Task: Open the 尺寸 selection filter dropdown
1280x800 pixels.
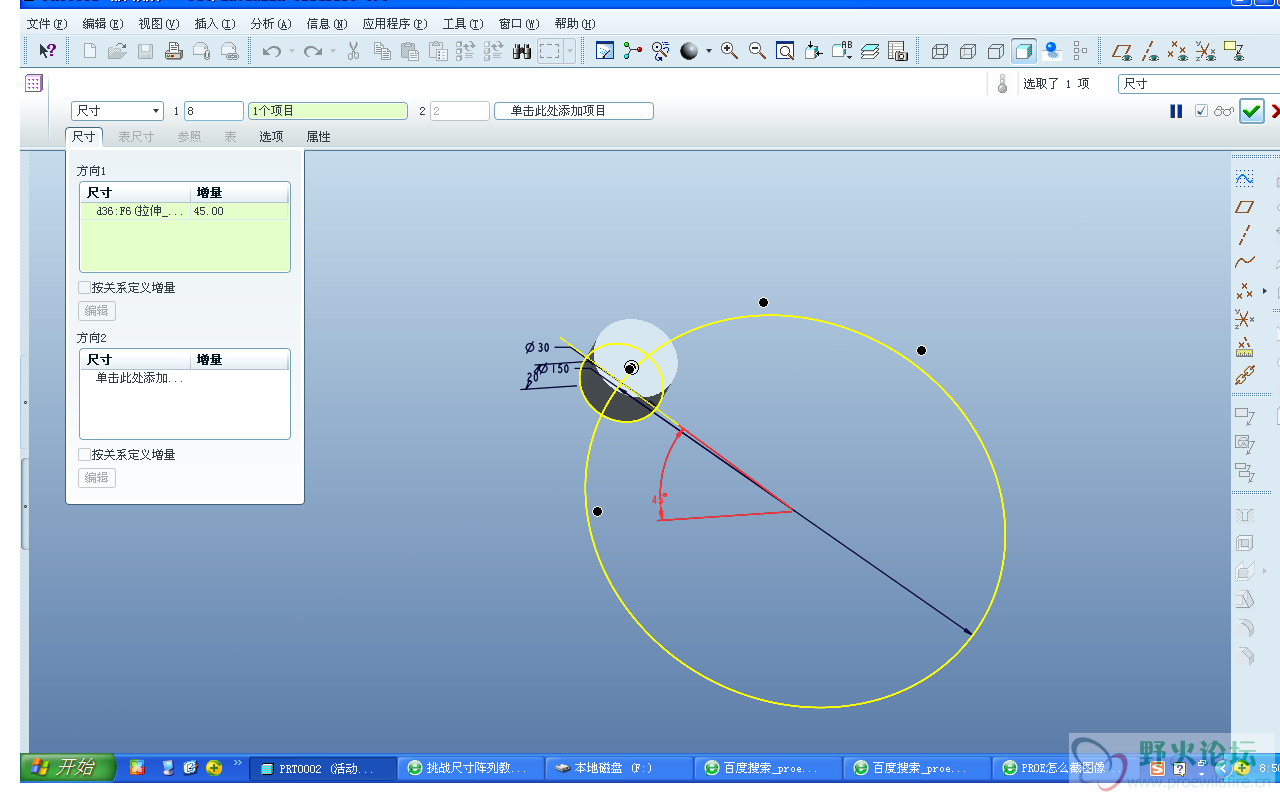Action: click(1198, 84)
